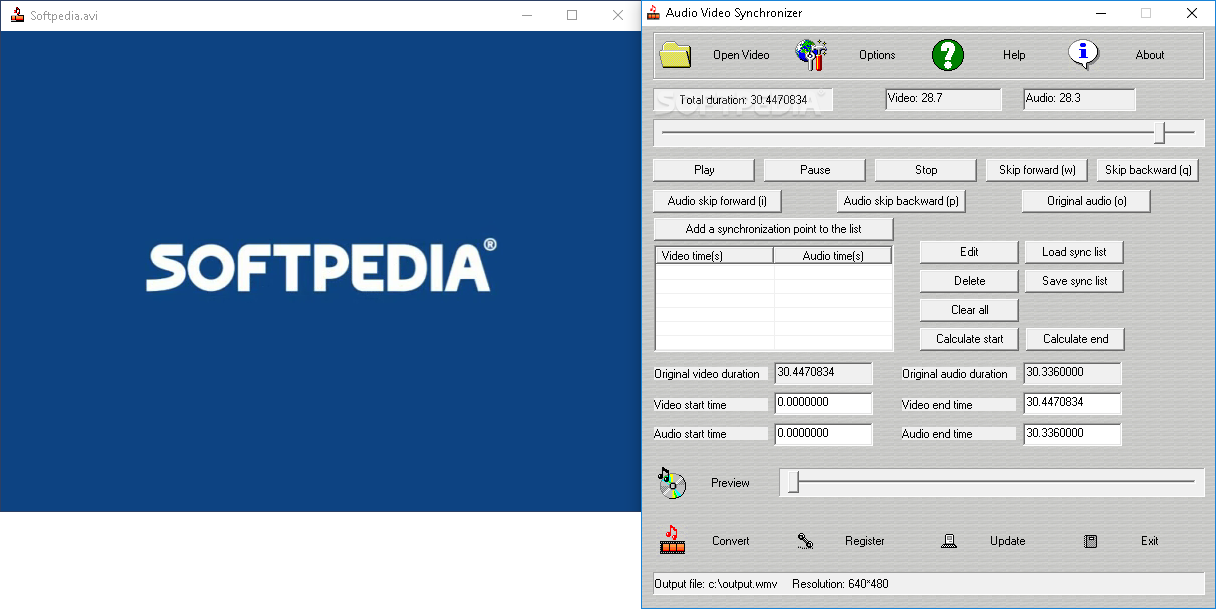This screenshot has height=609, width=1216.
Task: Click the Original video duration field
Action: point(823,373)
